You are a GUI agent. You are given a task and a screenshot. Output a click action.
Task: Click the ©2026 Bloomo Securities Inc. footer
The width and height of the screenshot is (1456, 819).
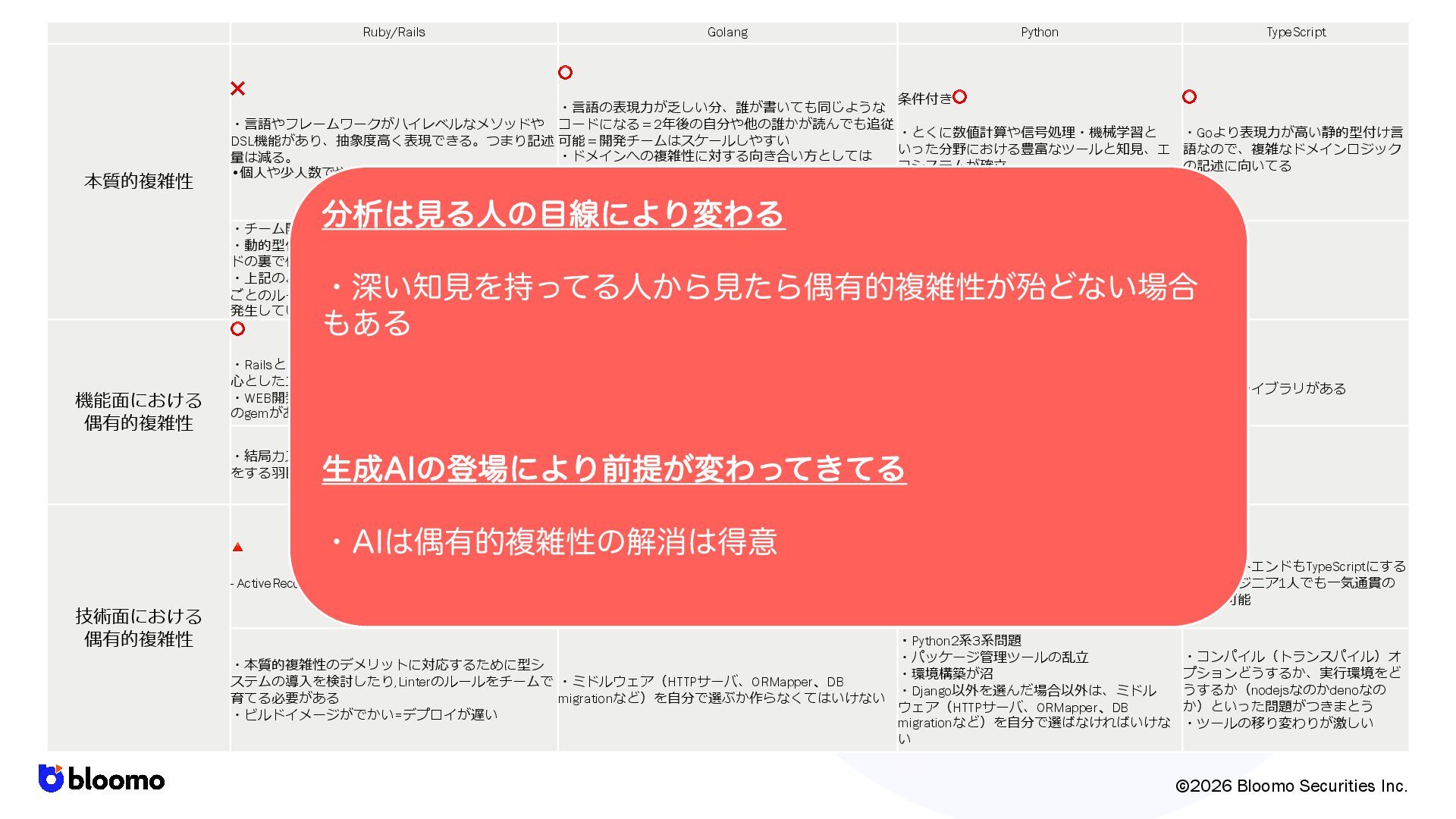pyautogui.click(x=1291, y=786)
